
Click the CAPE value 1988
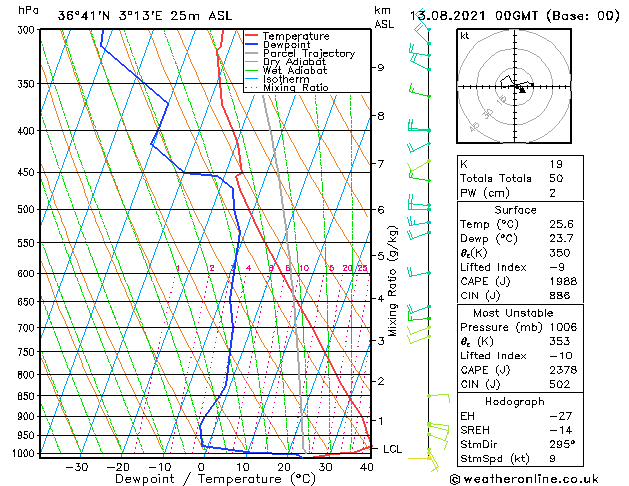pos(563,281)
